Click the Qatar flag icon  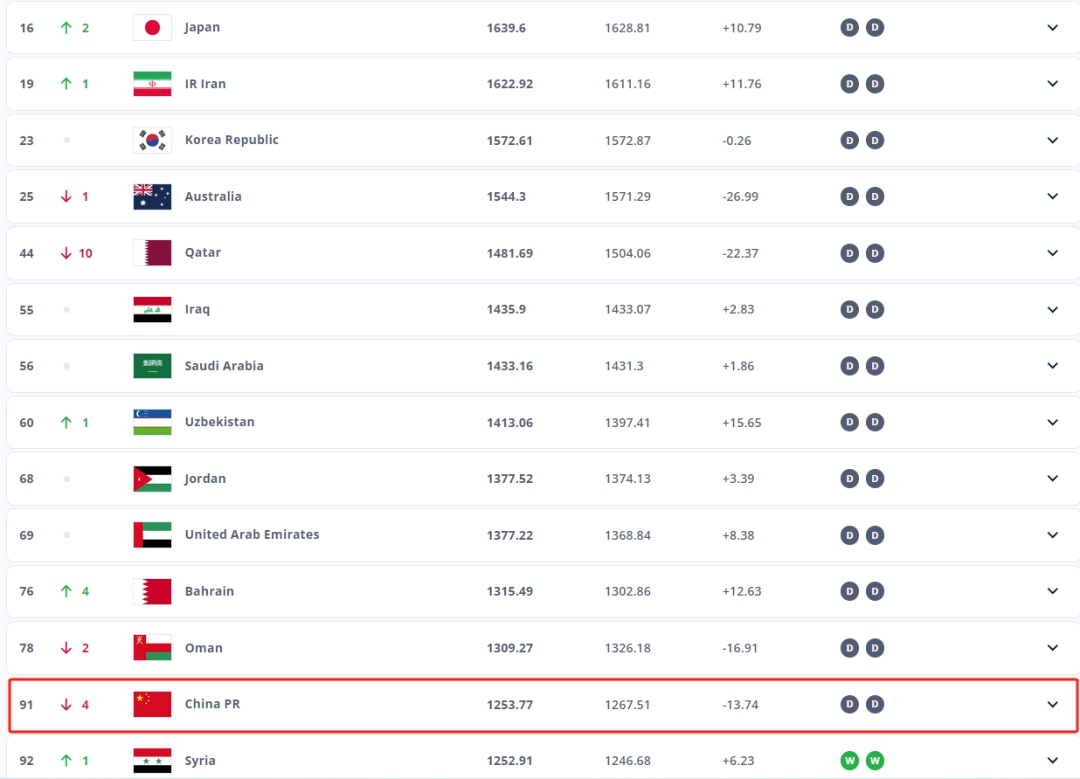point(151,252)
